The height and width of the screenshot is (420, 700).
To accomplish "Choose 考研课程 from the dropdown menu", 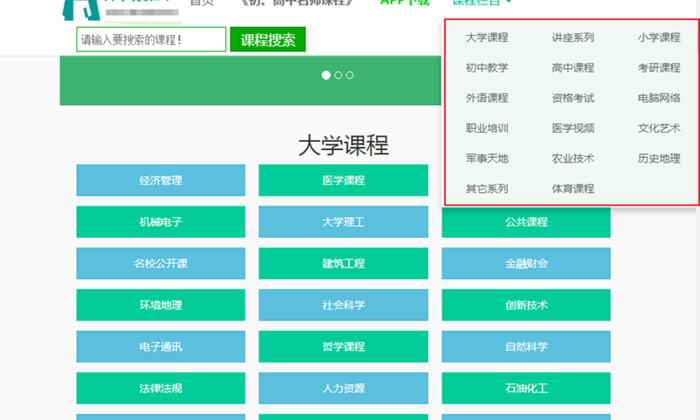I will click(x=659, y=68).
